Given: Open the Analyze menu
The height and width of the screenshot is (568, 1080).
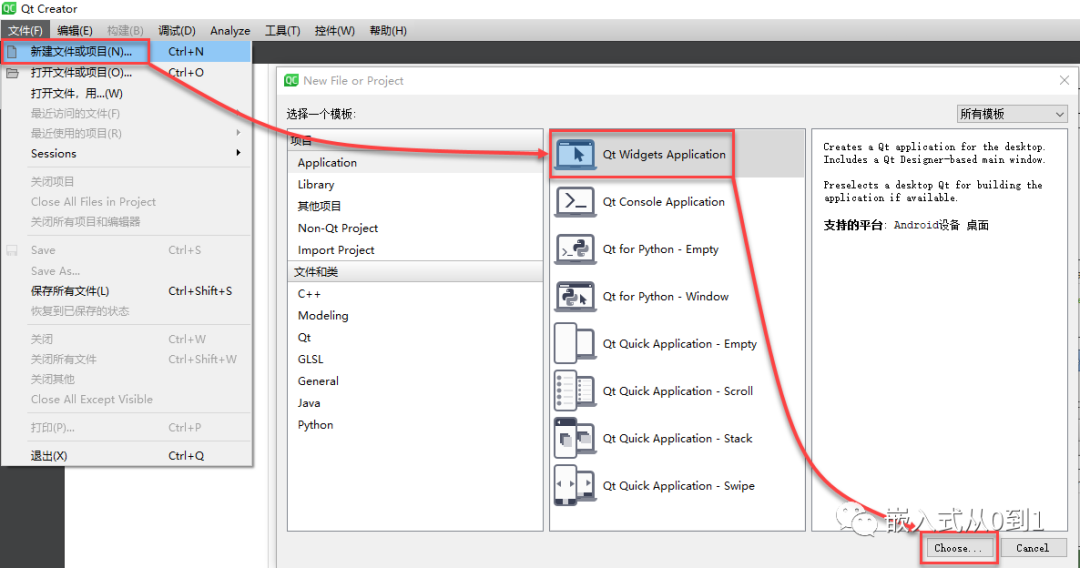Looking at the screenshot, I should (230, 30).
